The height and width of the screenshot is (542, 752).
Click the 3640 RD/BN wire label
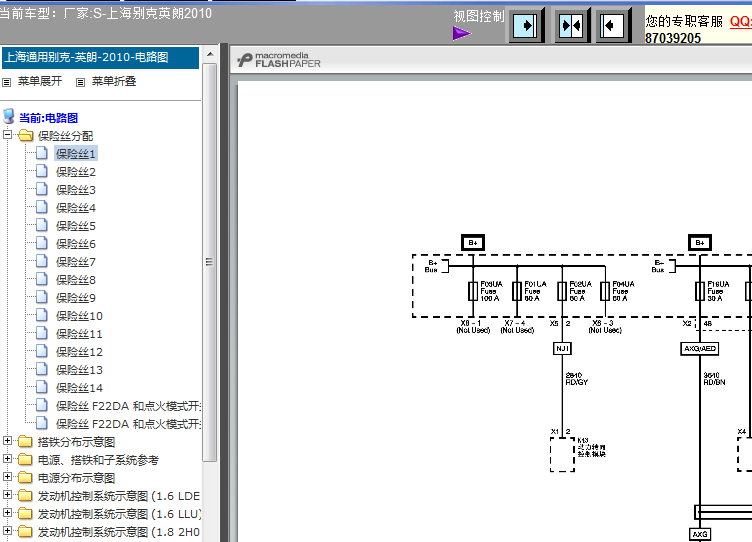point(714,379)
